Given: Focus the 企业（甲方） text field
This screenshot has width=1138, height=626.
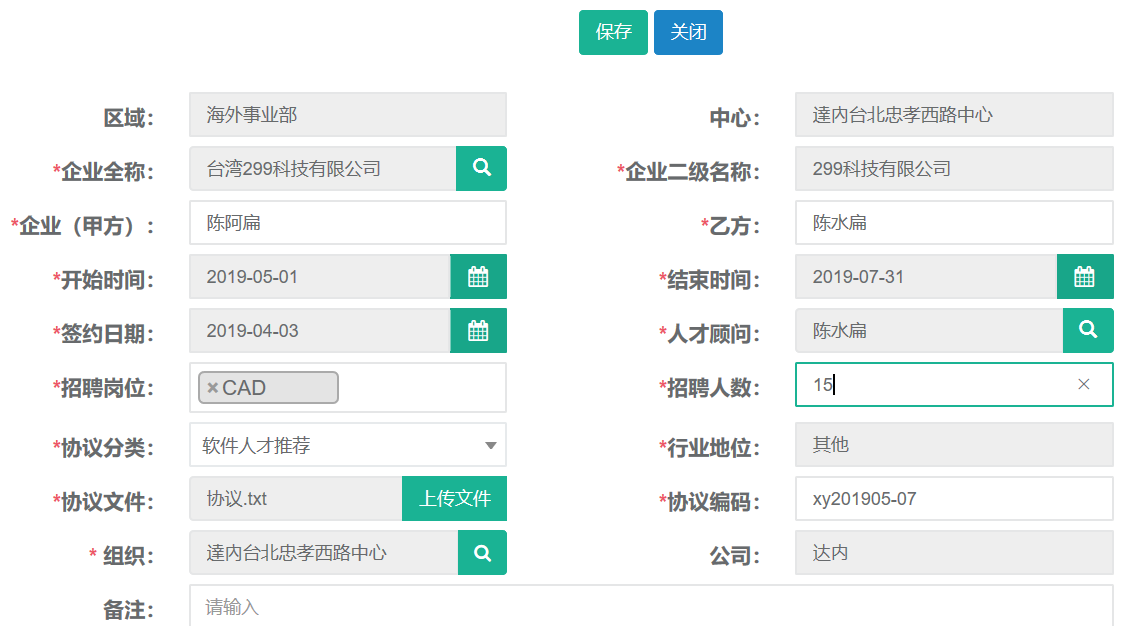Looking at the screenshot, I should [347, 223].
